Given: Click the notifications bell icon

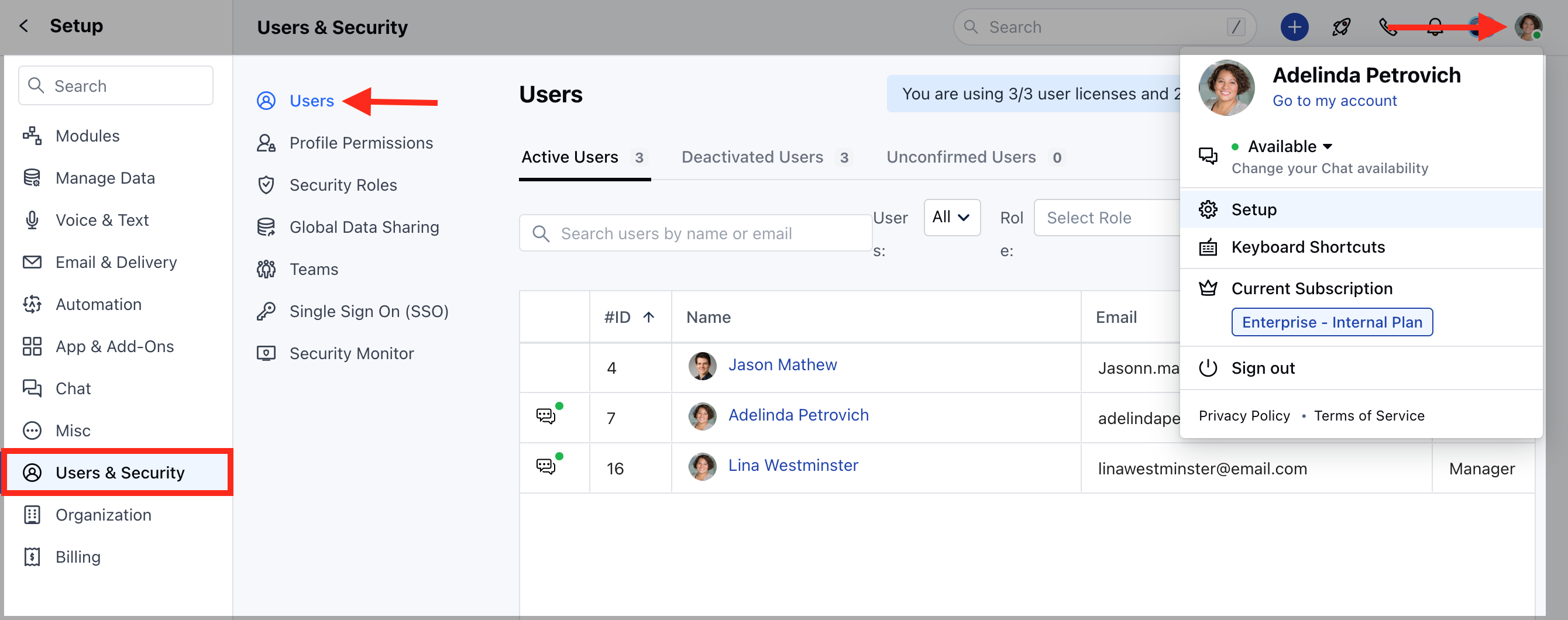Looking at the screenshot, I should click(1435, 27).
